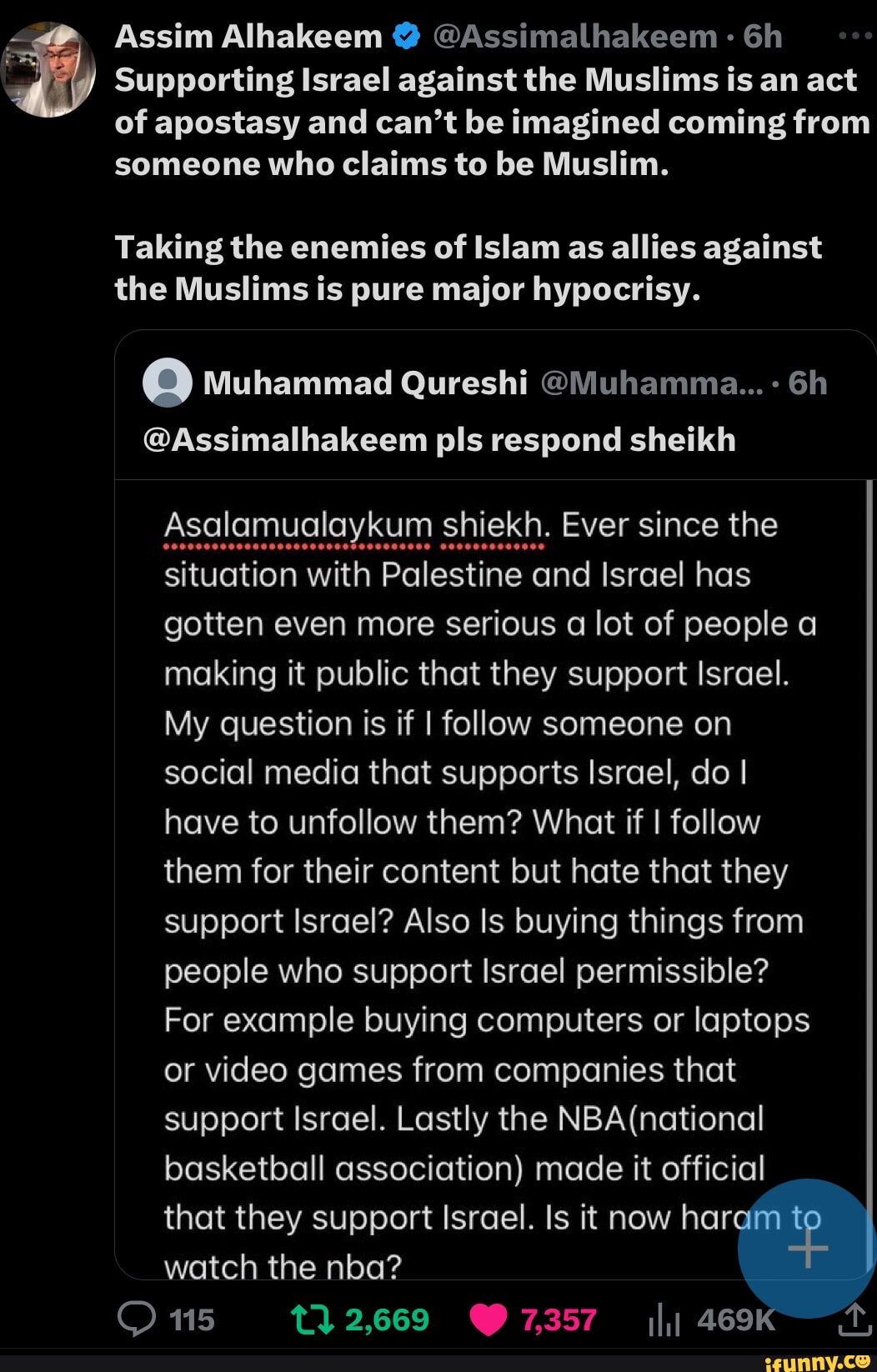Tap the @Assimalhakeem mention in quoted tweet
Image resolution: width=877 pixels, height=1372 pixels.
285,439
